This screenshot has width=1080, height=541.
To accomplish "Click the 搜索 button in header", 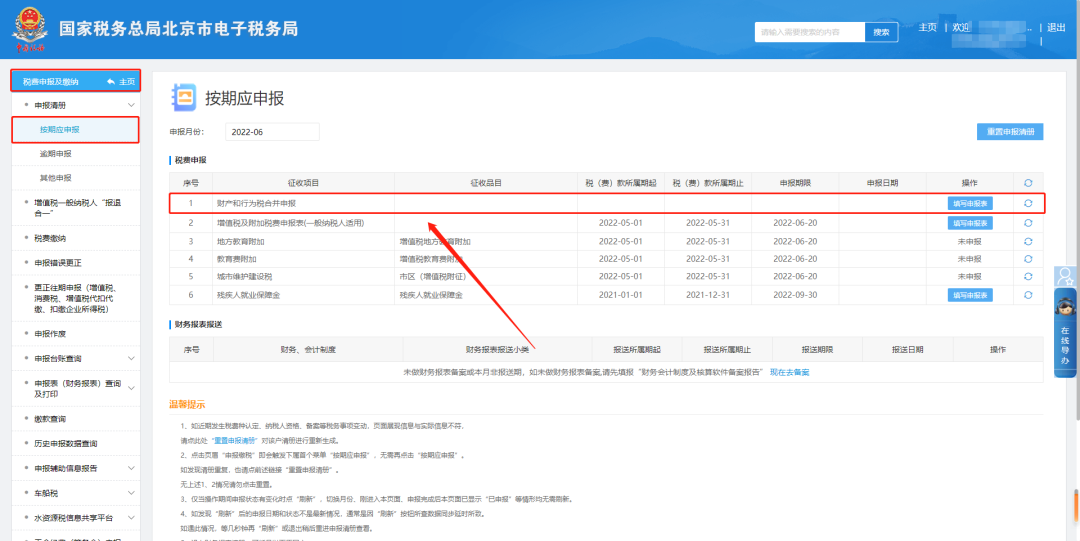I will click(x=880, y=32).
